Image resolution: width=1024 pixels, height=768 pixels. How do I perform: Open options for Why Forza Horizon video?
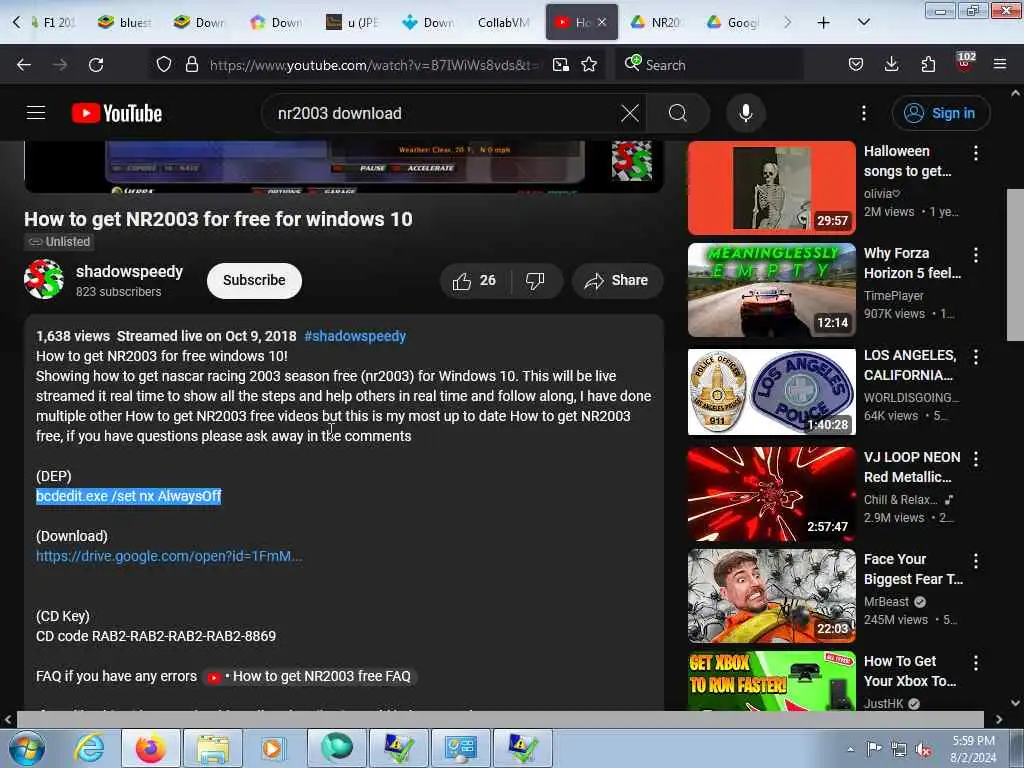pyautogui.click(x=976, y=255)
